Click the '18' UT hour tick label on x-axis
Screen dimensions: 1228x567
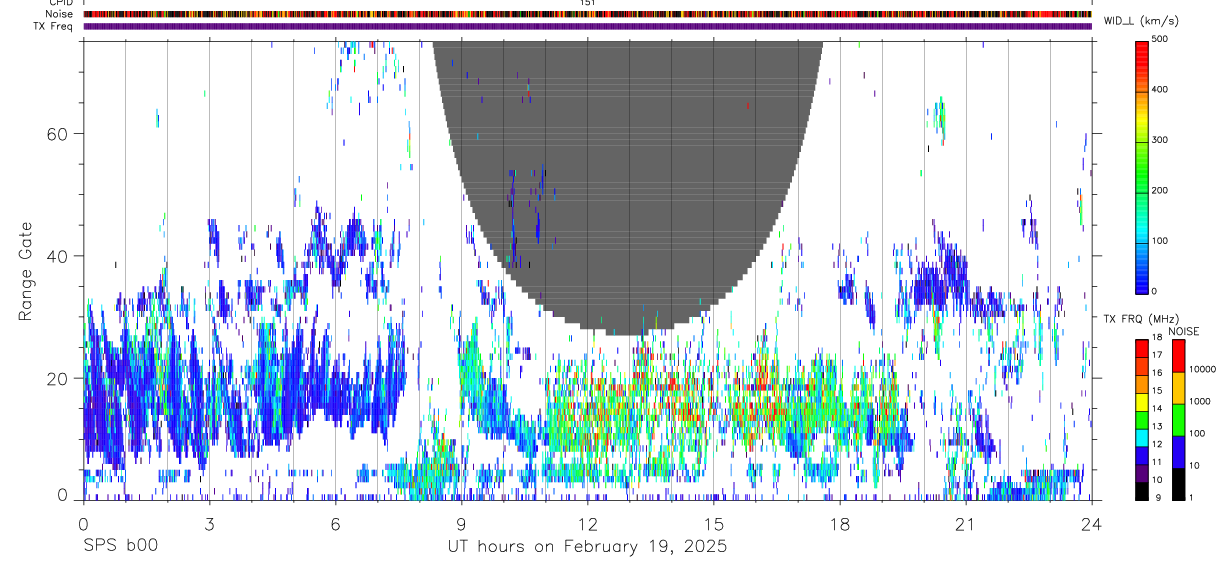tap(840, 524)
